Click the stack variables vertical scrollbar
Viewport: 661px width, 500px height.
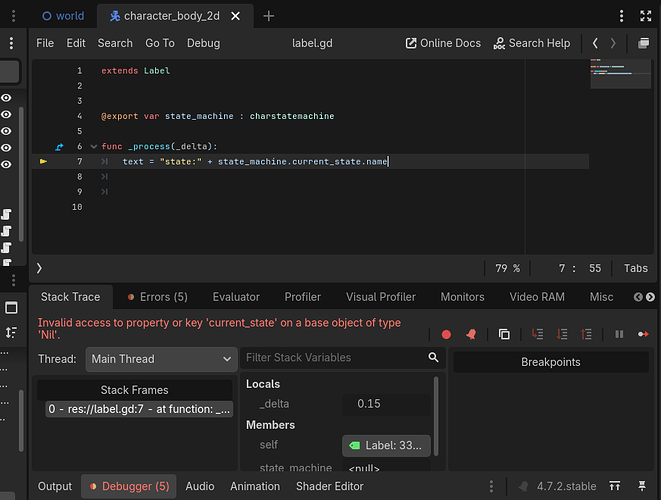(x=436, y=416)
